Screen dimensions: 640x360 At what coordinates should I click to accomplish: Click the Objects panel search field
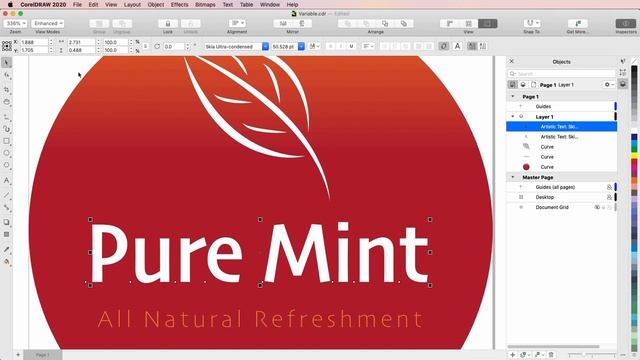562,73
